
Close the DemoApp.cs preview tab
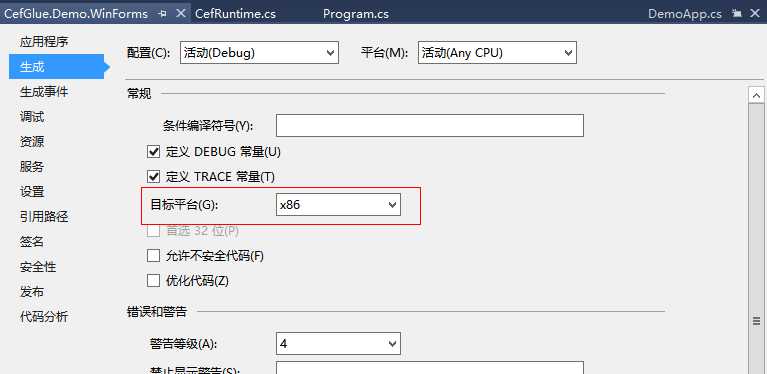tap(755, 13)
